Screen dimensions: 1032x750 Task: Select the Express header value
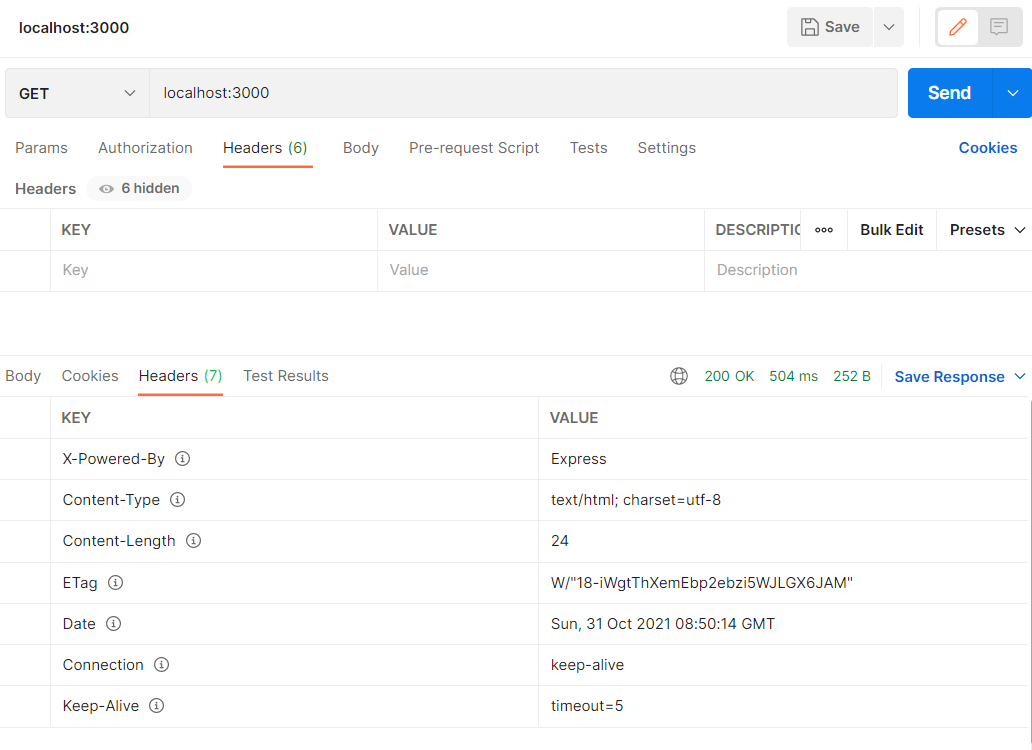click(579, 459)
